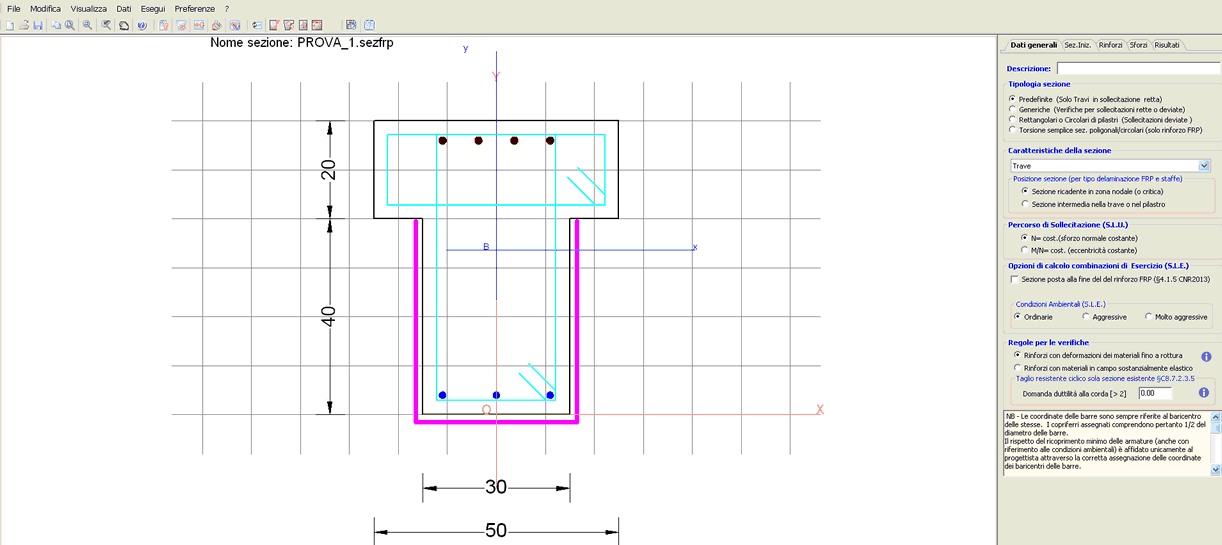Switch to the Sforzi tab
Screen dimensions: 1222x545
click(1138, 45)
